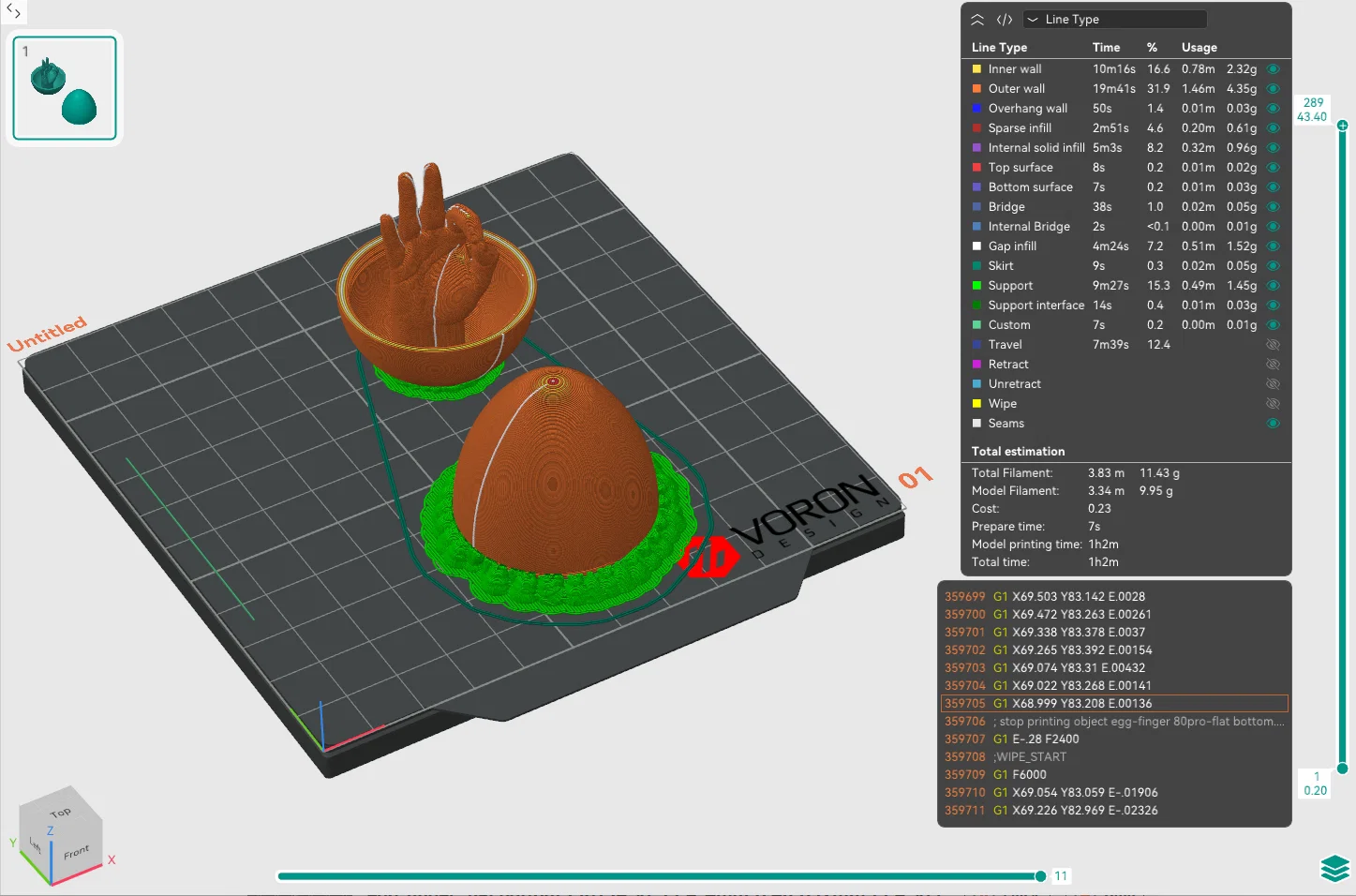
Task: Click the layer height label 43.40
Action: pos(1312,117)
